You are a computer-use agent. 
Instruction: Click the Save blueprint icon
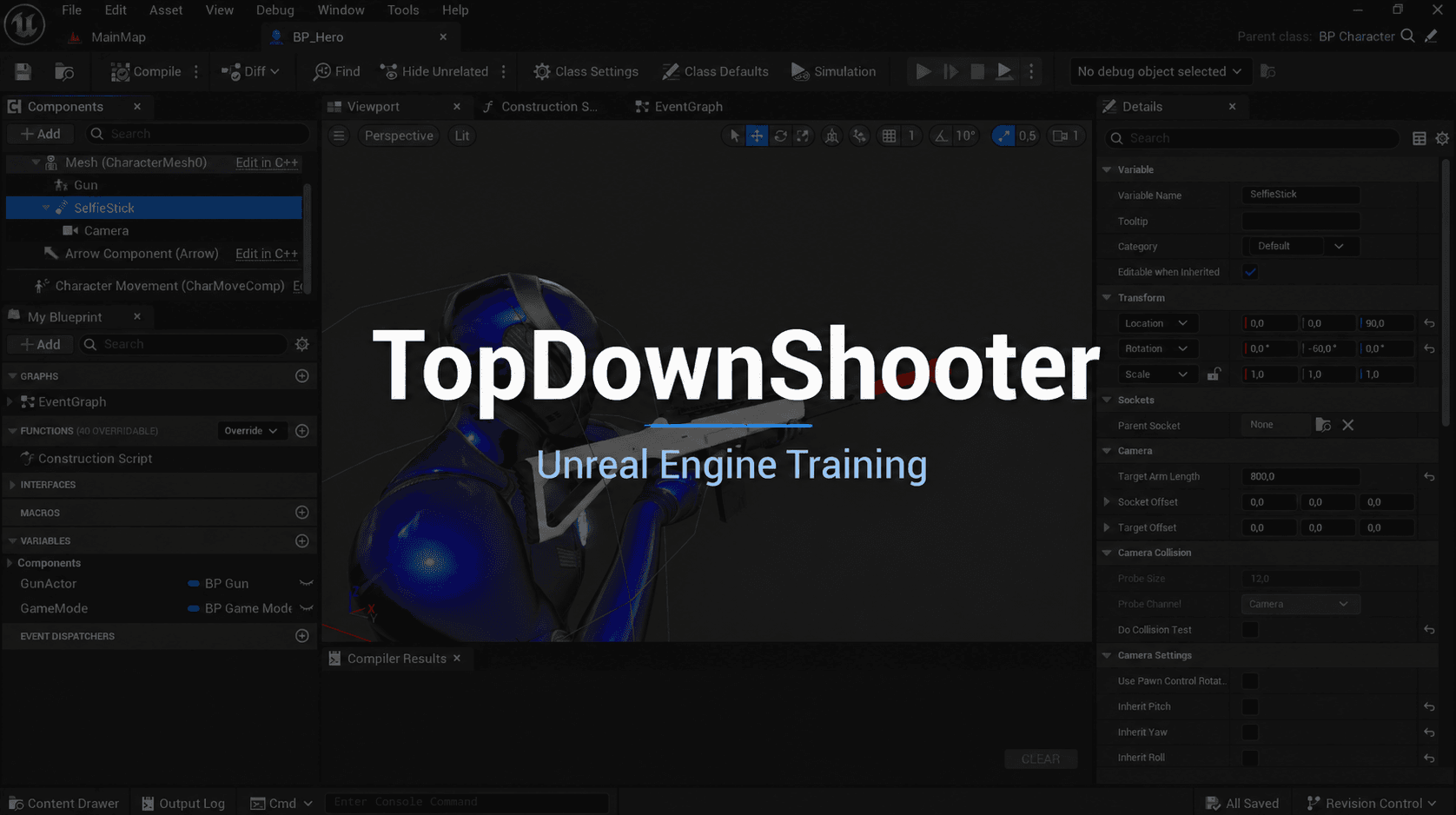[23, 71]
